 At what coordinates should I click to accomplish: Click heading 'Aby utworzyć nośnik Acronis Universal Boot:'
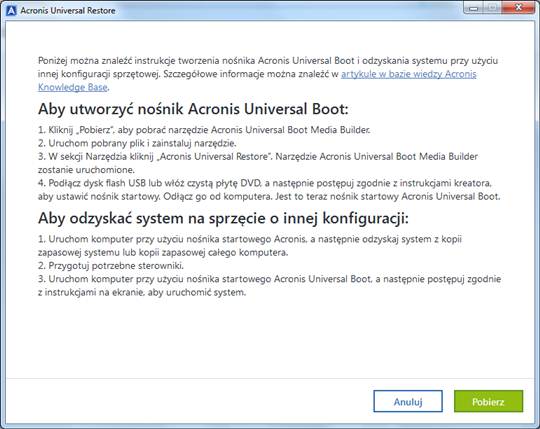(193, 109)
